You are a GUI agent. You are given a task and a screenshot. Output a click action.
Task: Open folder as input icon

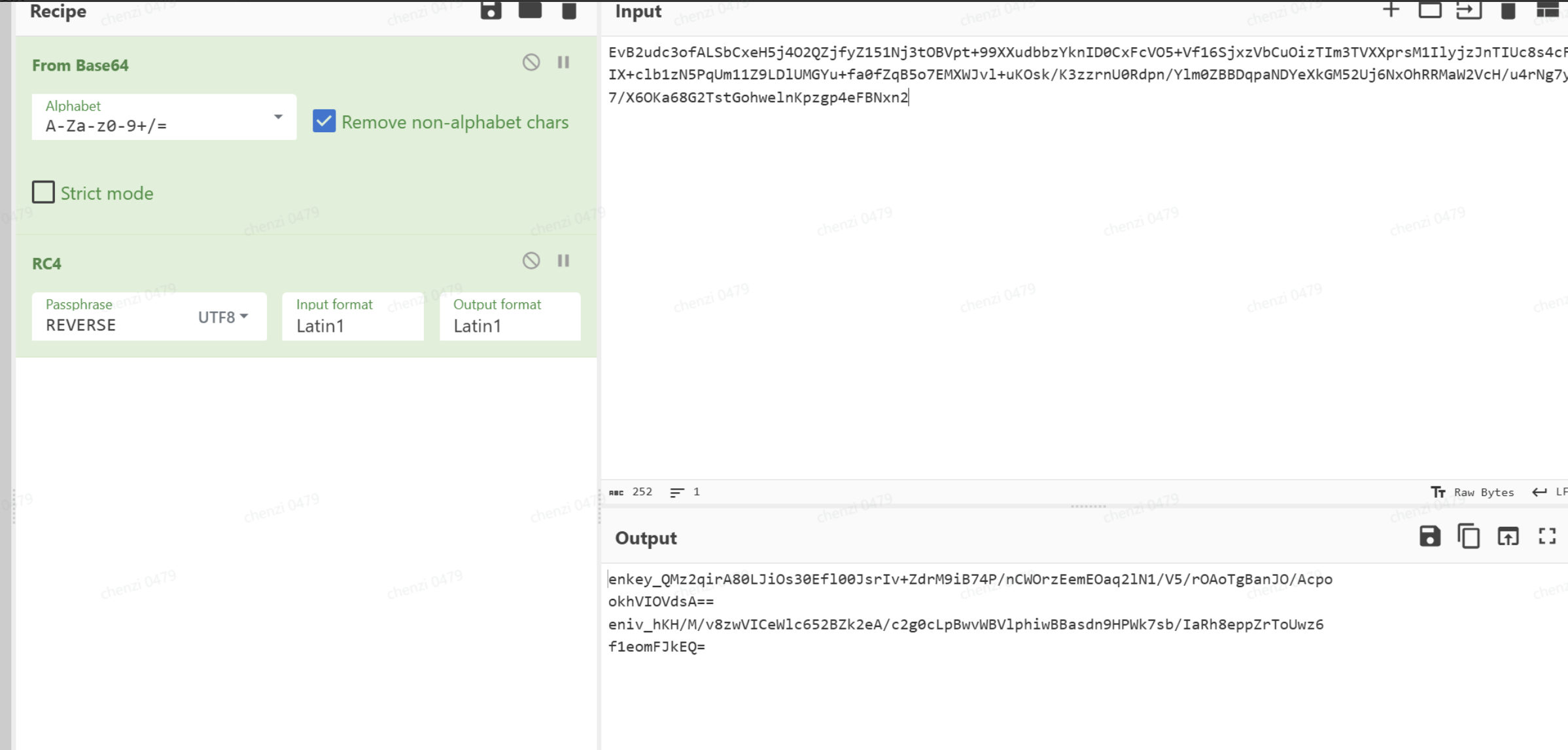[1429, 10]
